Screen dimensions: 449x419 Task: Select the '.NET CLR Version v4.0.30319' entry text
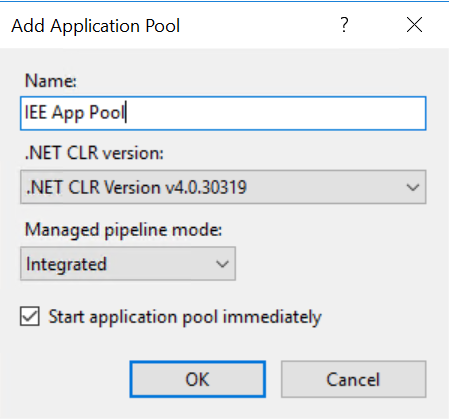pyautogui.click(x=136, y=187)
